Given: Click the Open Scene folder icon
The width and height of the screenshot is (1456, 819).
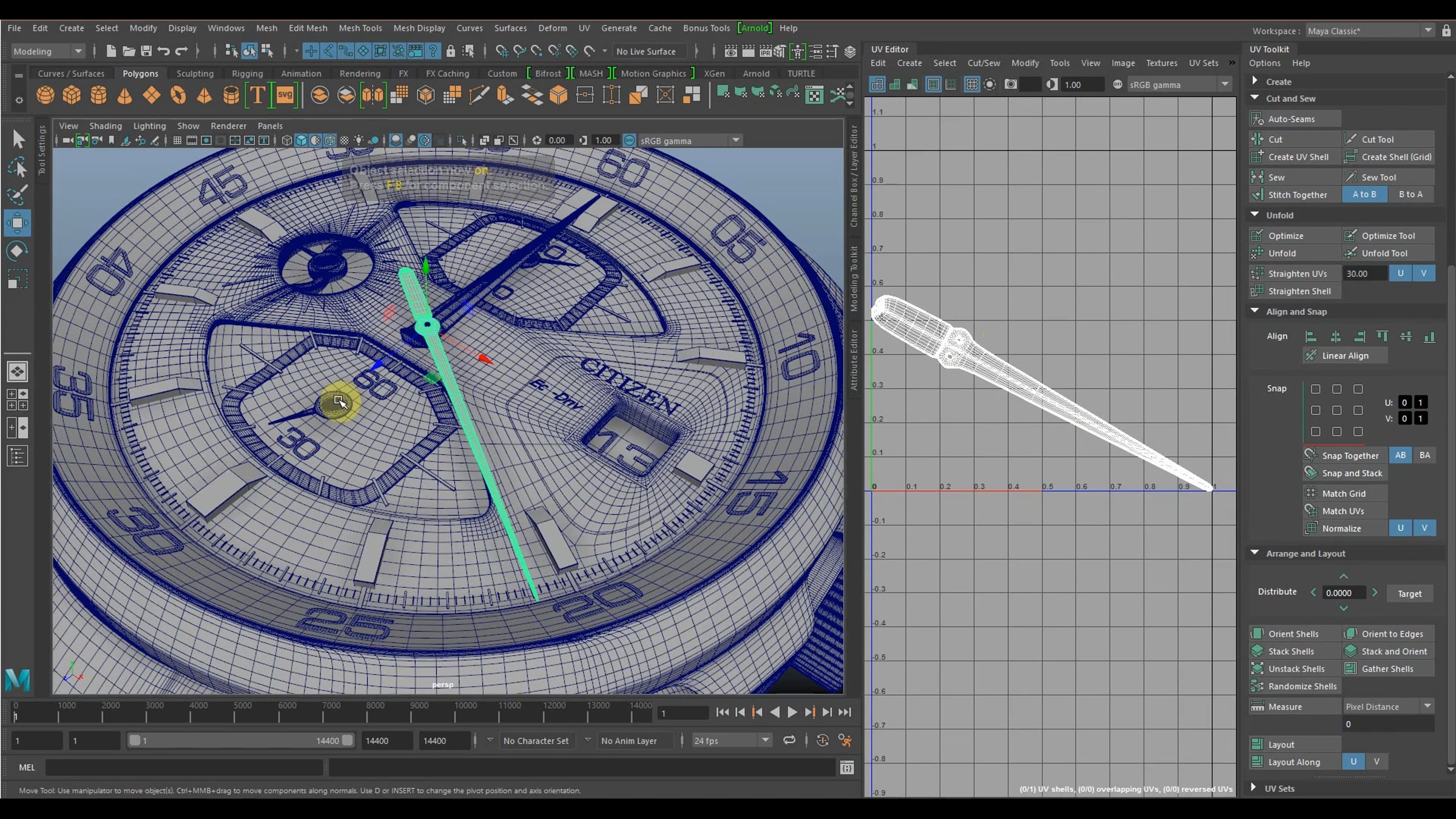Looking at the screenshot, I should pos(129,51).
